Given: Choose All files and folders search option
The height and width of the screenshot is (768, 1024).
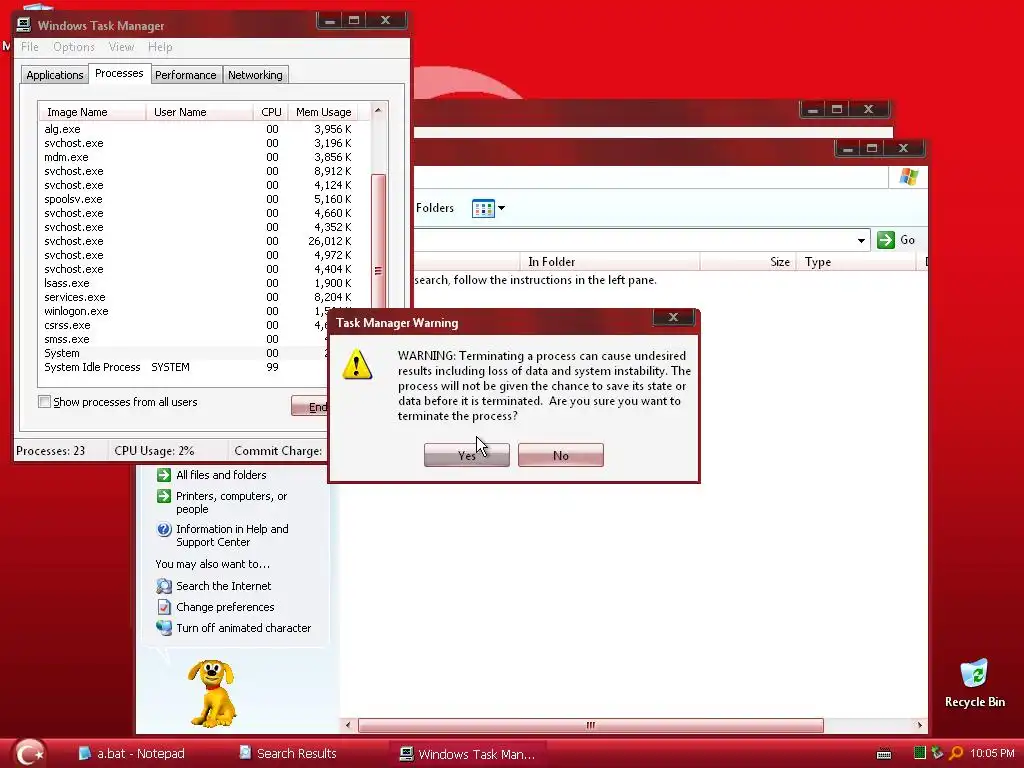Looking at the screenshot, I should (221, 475).
